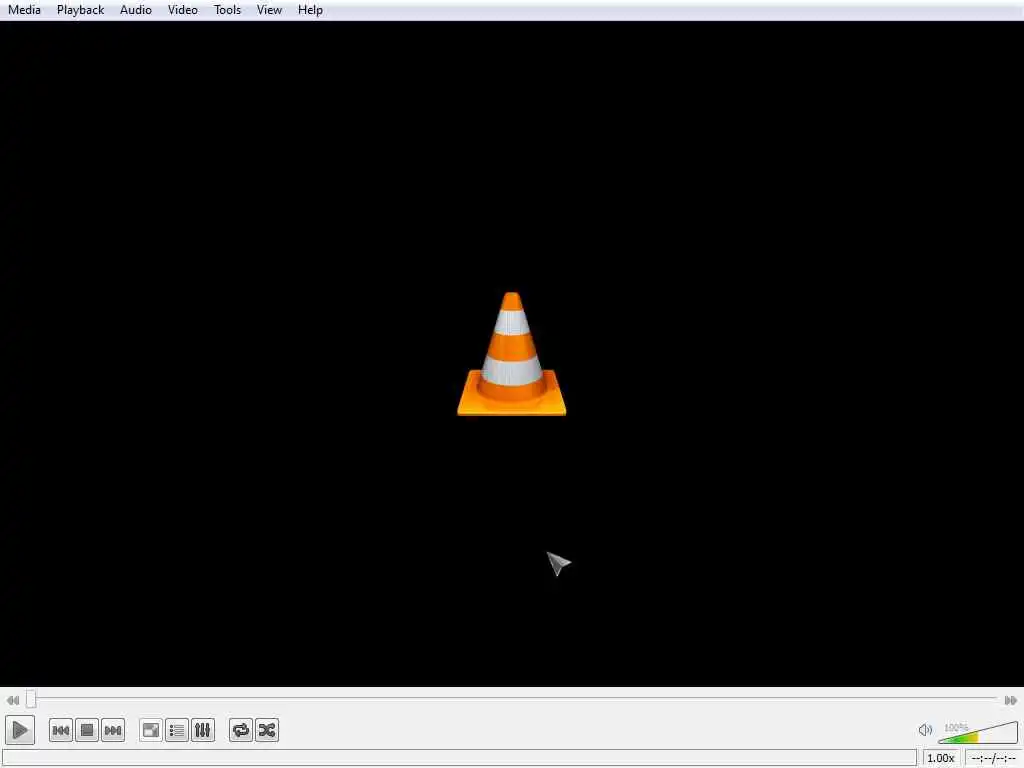Step backward using the rewind arrows beside seek bar
1024x768 pixels.
point(12,700)
